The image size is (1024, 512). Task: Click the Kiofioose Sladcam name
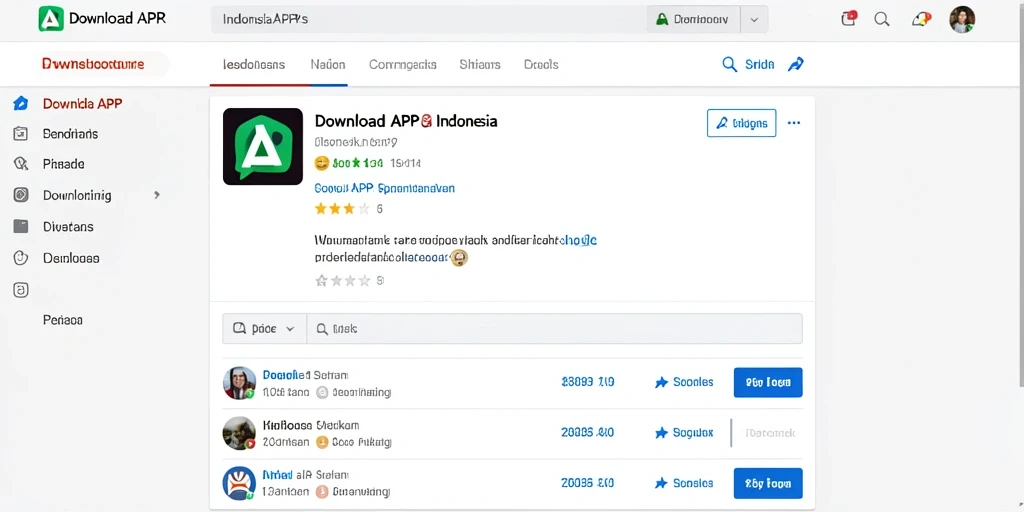[311, 425]
